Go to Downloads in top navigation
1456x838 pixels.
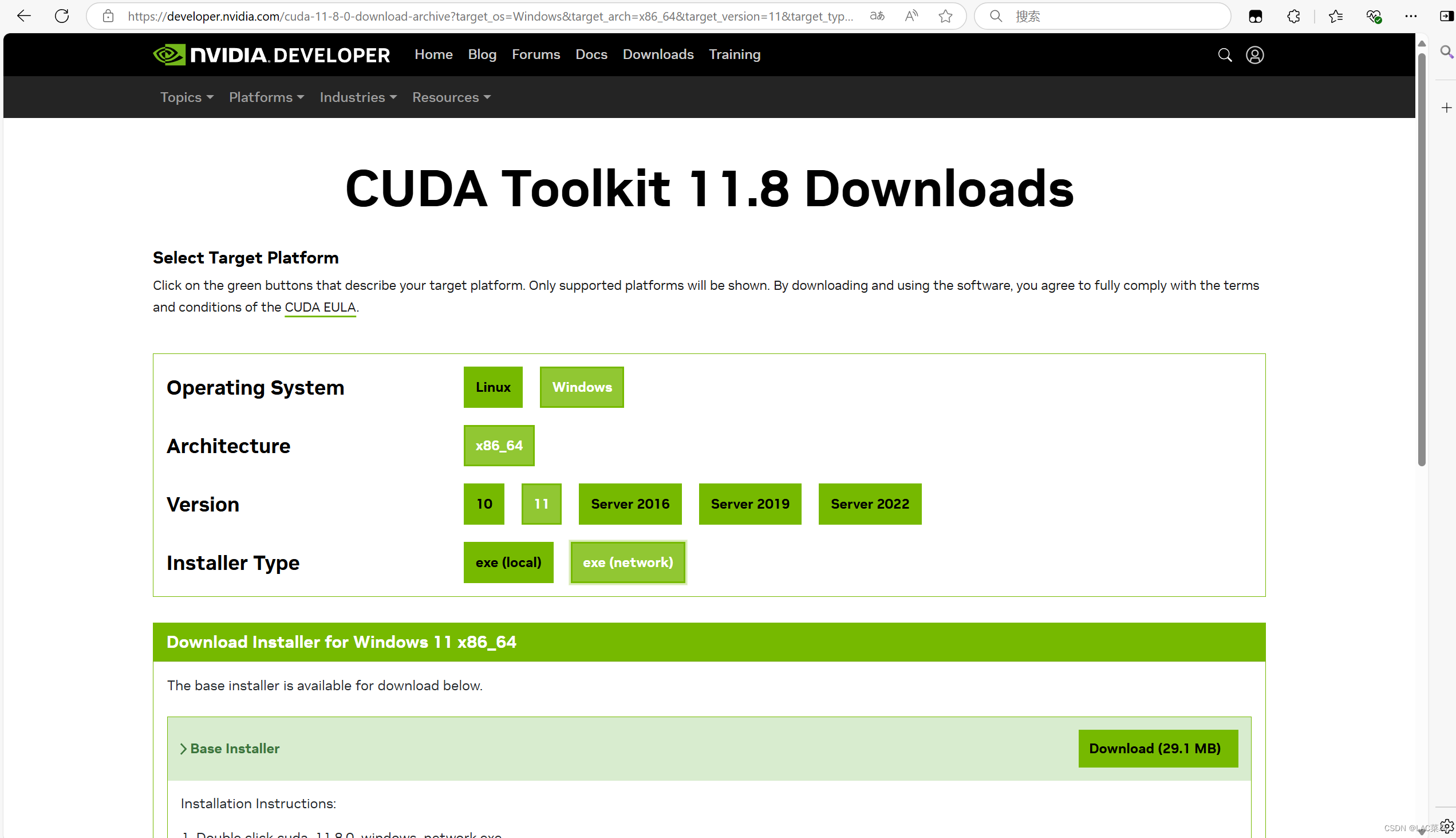click(657, 54)
